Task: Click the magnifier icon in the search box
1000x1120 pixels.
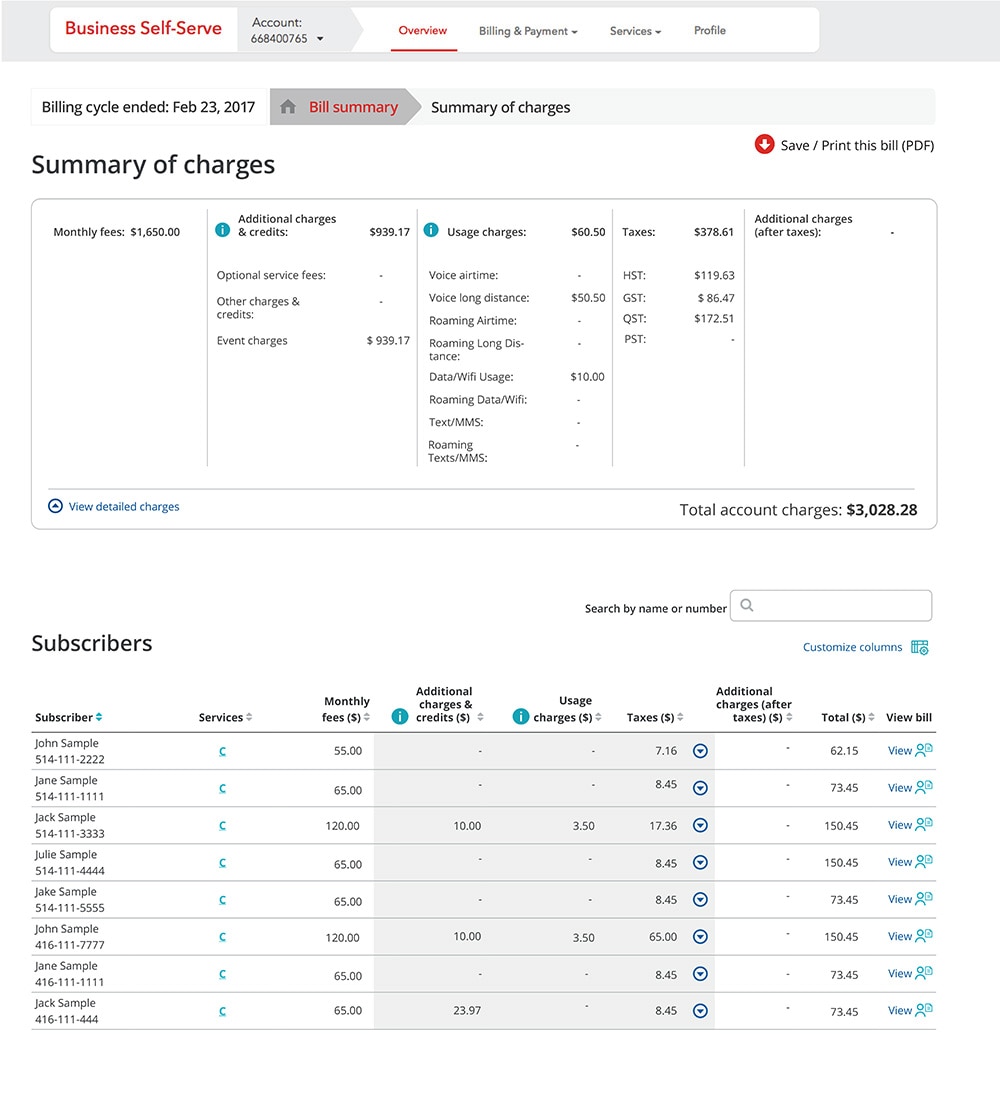Action: pos(746,605)
